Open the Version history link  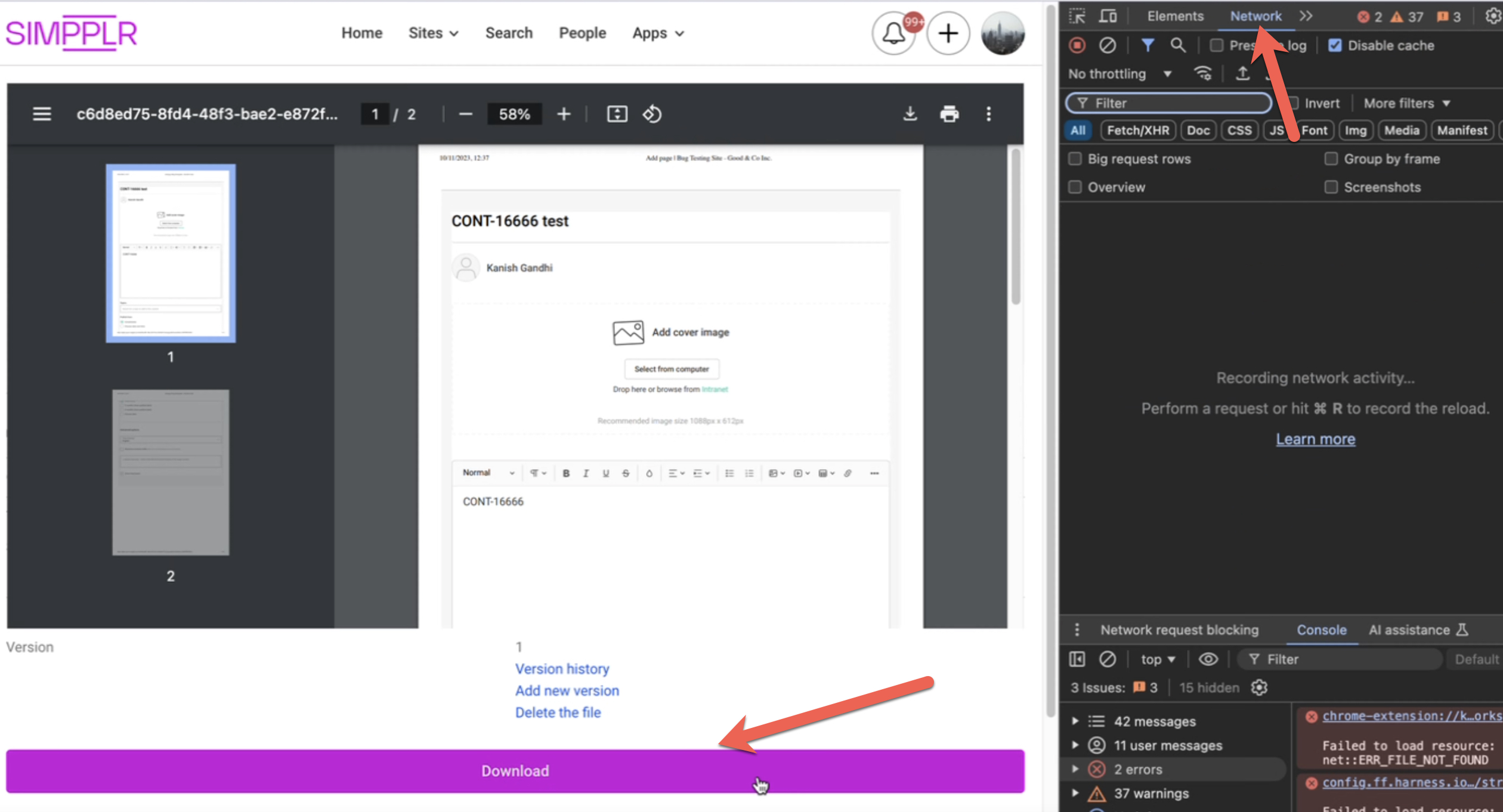562,668
